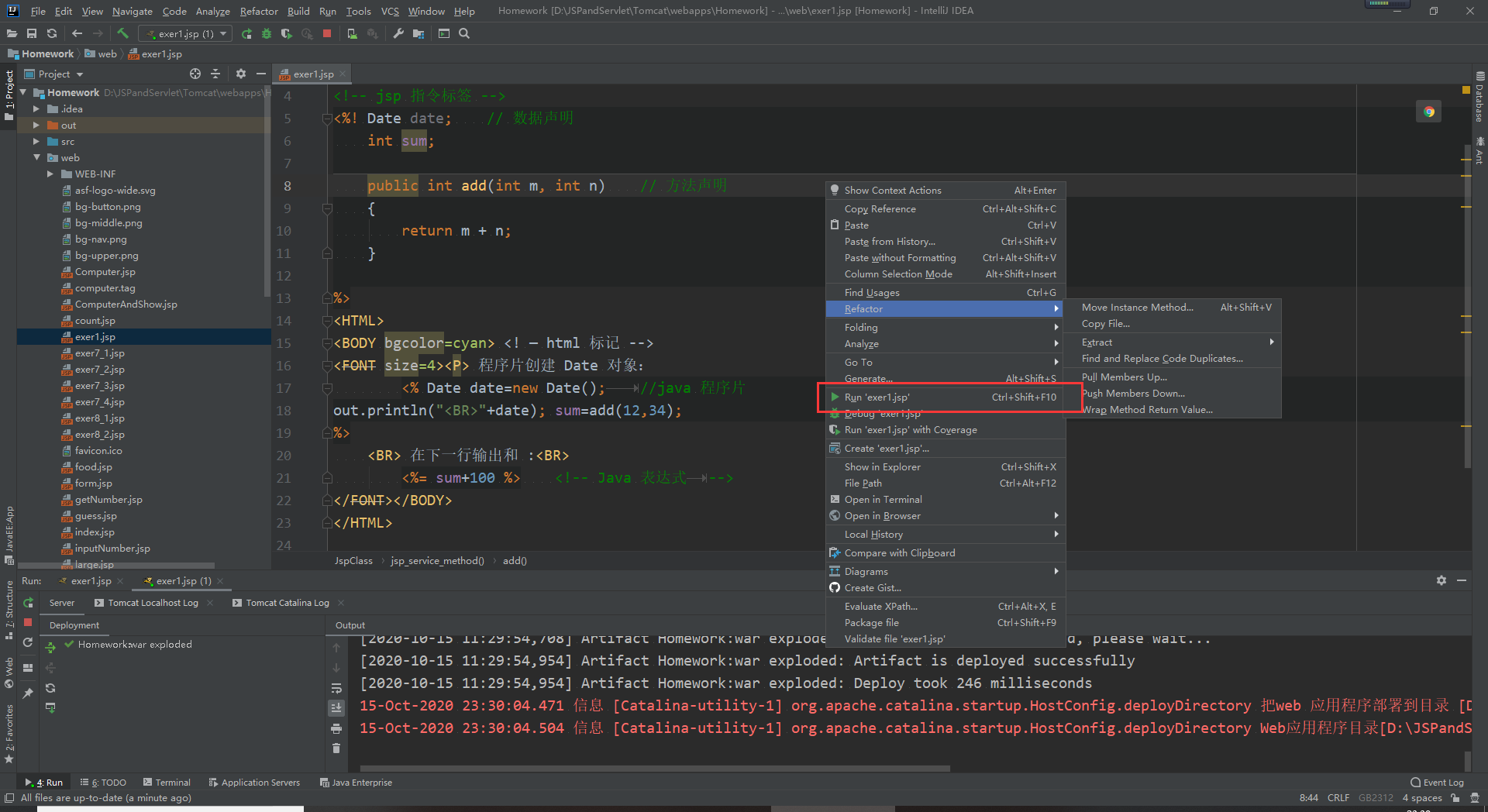1488x812 pixels.
Task: Select Computer.jsp in project tree
Action: point(105,272)
